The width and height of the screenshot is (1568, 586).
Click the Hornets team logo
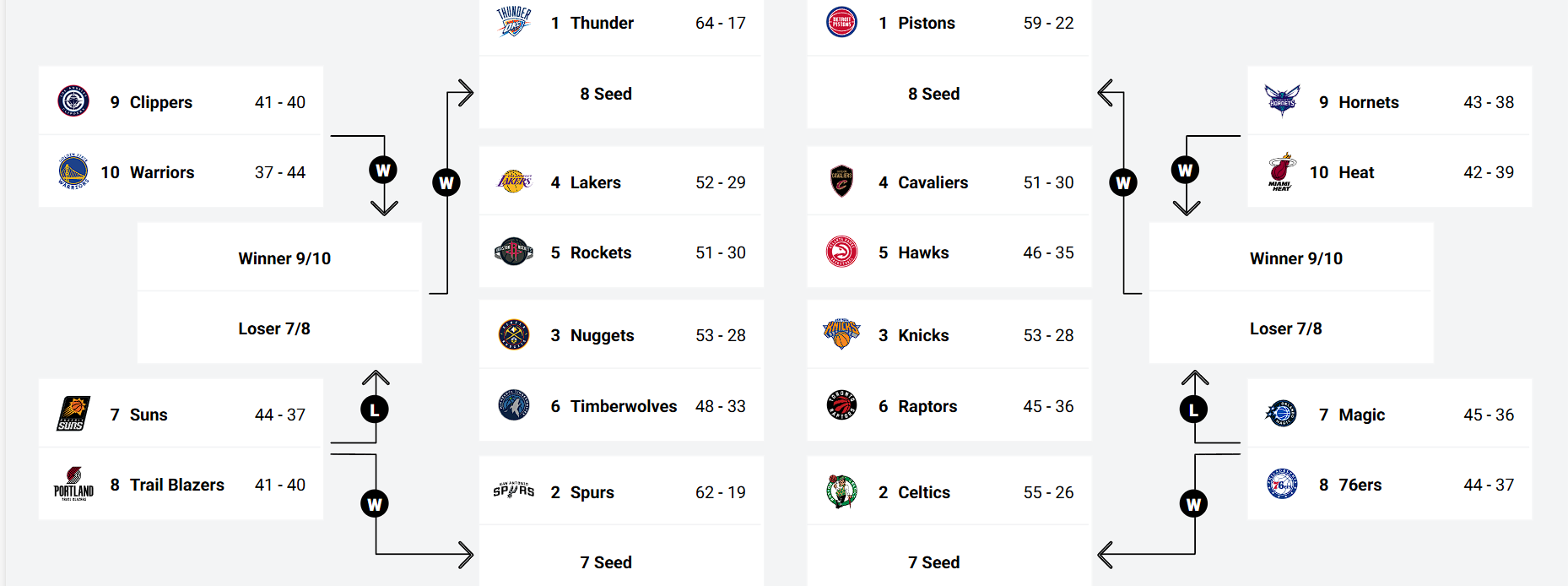pos(1281,101)
